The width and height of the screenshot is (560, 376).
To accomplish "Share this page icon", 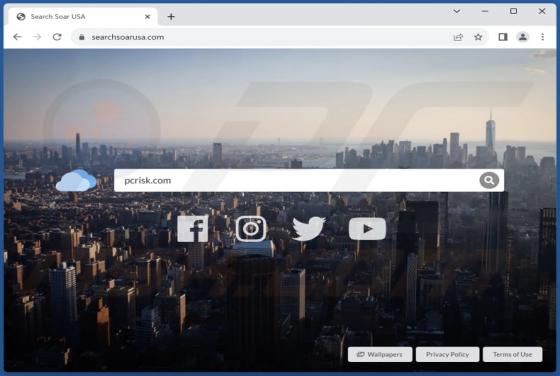I will click(x=458, y=37).
